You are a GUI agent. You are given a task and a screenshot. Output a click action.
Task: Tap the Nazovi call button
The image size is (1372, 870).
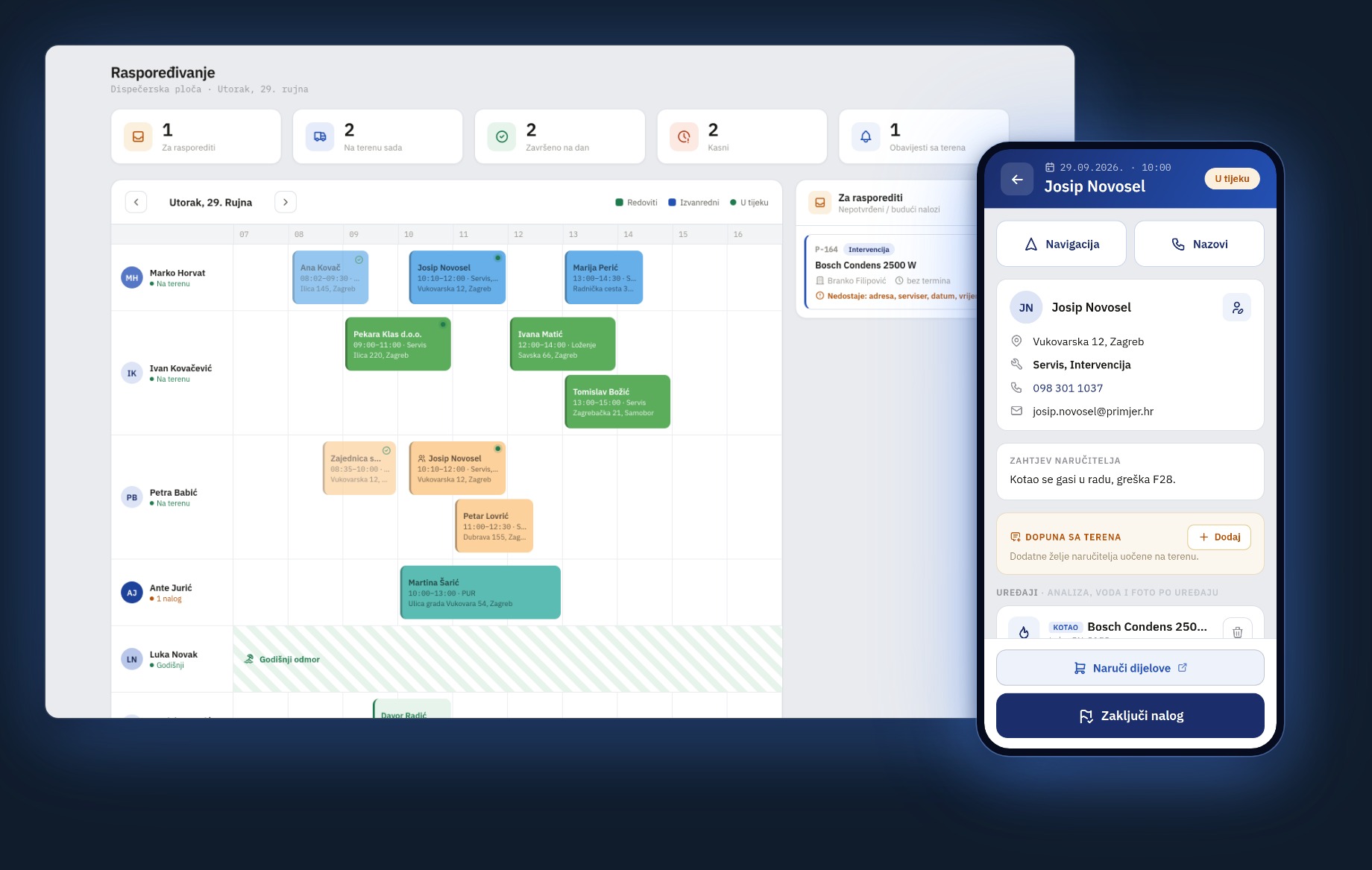tap(1199, 244)
